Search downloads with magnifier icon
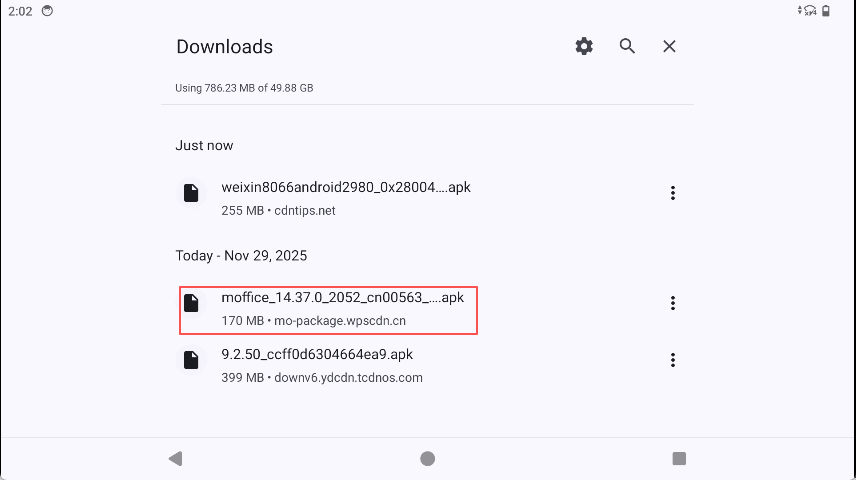This screenshot has width=856, height=480. click(627, 46)
